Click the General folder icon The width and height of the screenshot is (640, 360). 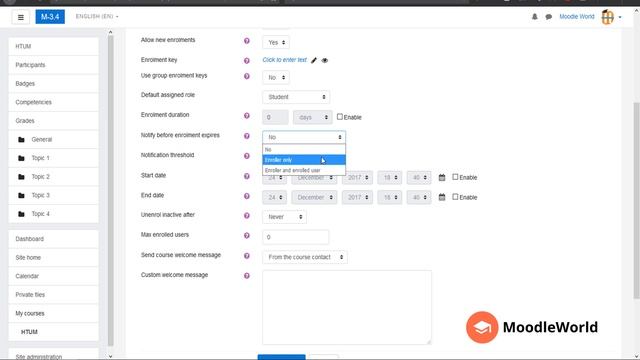(x=21, y=140)
